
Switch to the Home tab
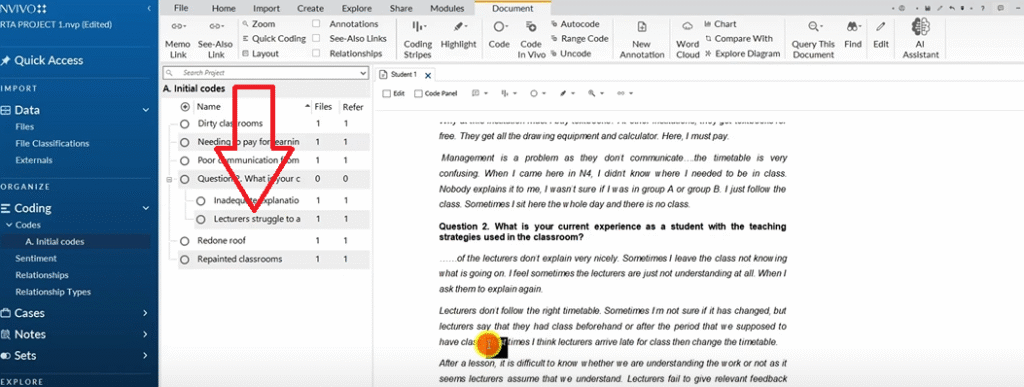coord(224,8)
